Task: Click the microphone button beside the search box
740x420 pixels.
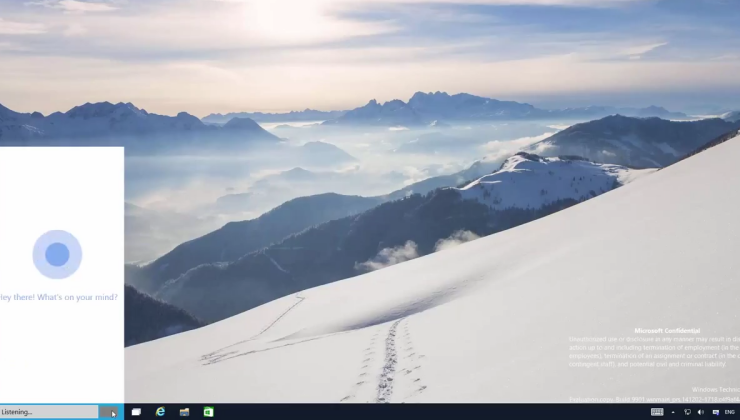Action: point(109,412)
